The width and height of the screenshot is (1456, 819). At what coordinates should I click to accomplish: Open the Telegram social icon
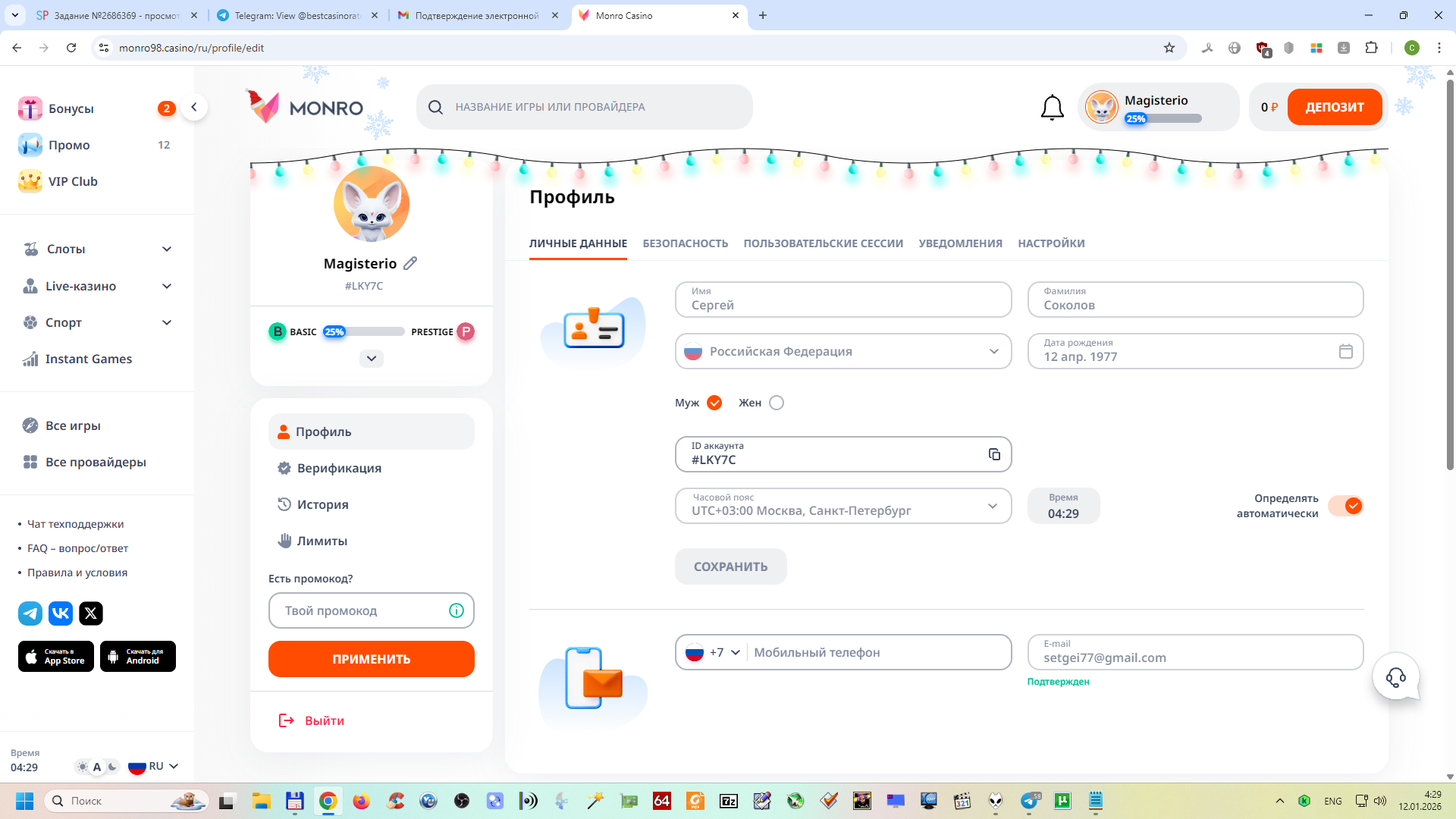(x=30, y=613)
